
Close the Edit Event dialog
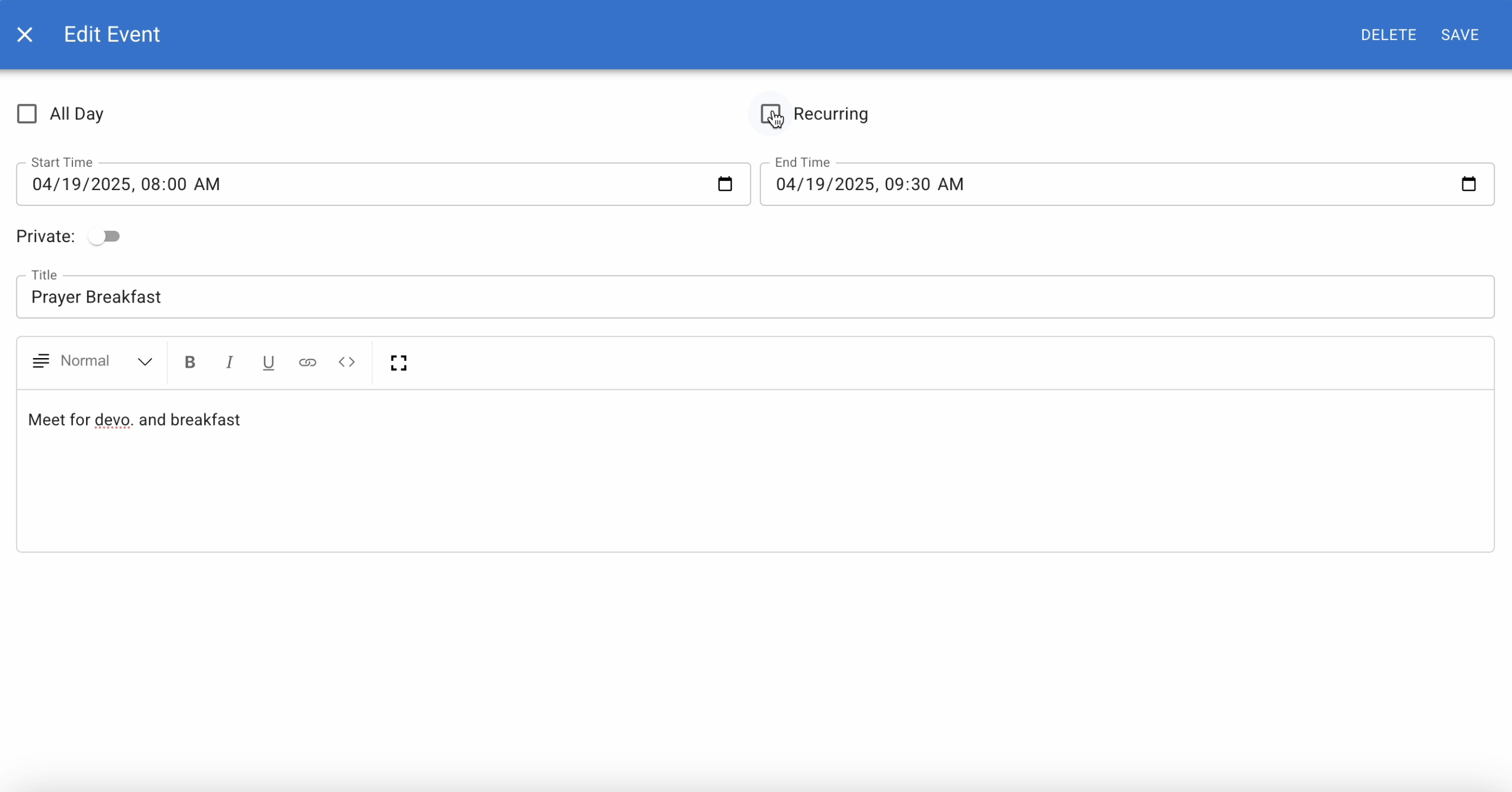click(25, 35)
